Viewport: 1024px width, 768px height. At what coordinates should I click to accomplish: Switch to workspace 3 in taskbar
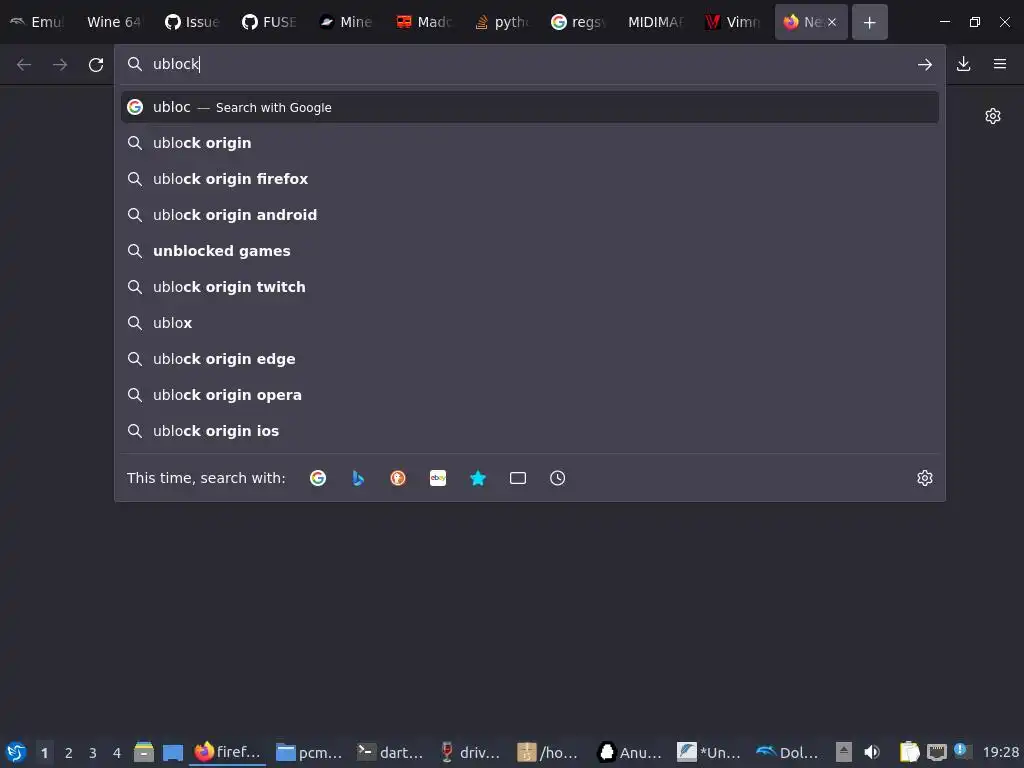(x=93, y=753)
